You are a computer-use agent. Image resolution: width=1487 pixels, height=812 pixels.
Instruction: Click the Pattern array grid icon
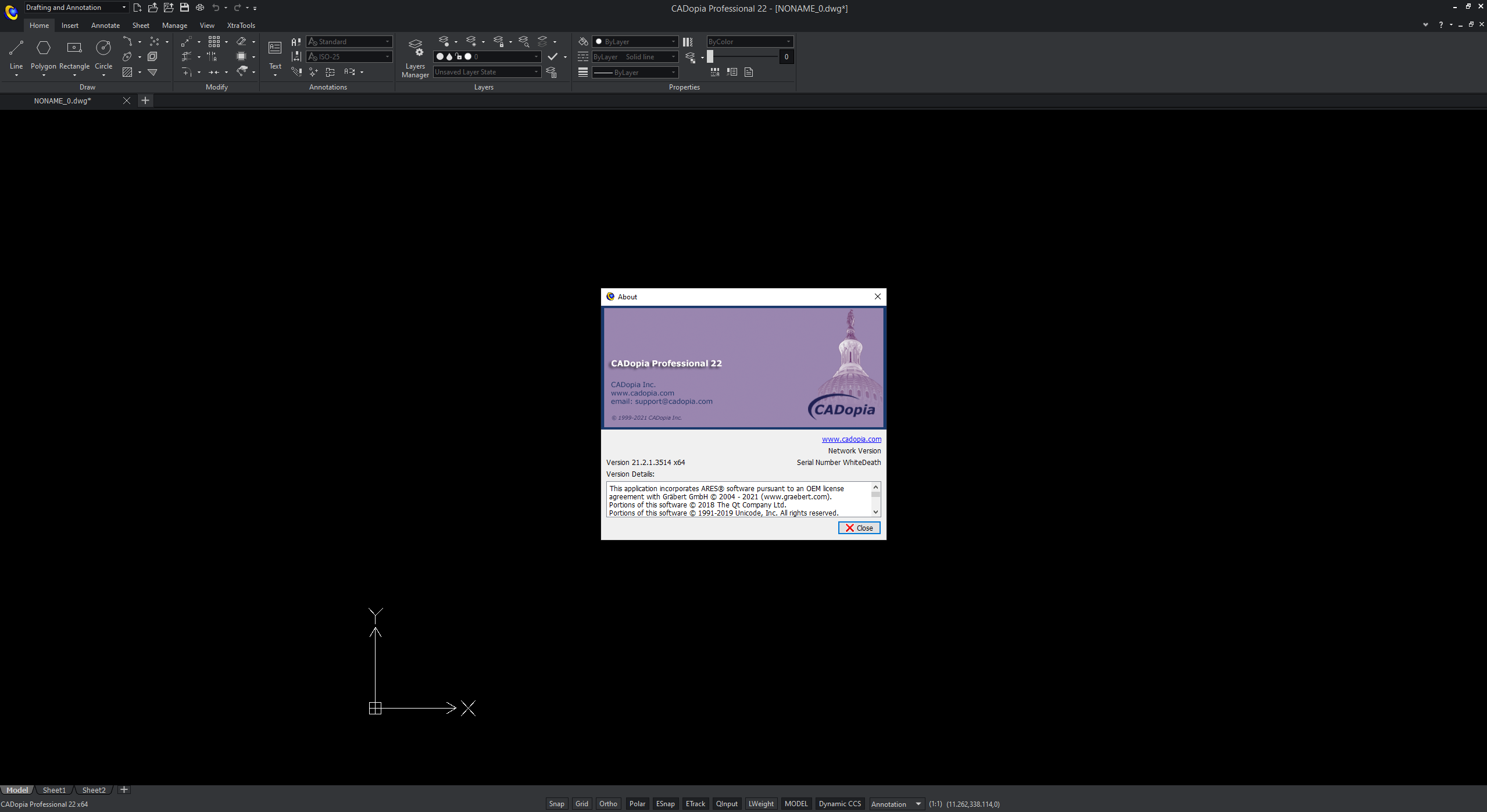(214, 41)
